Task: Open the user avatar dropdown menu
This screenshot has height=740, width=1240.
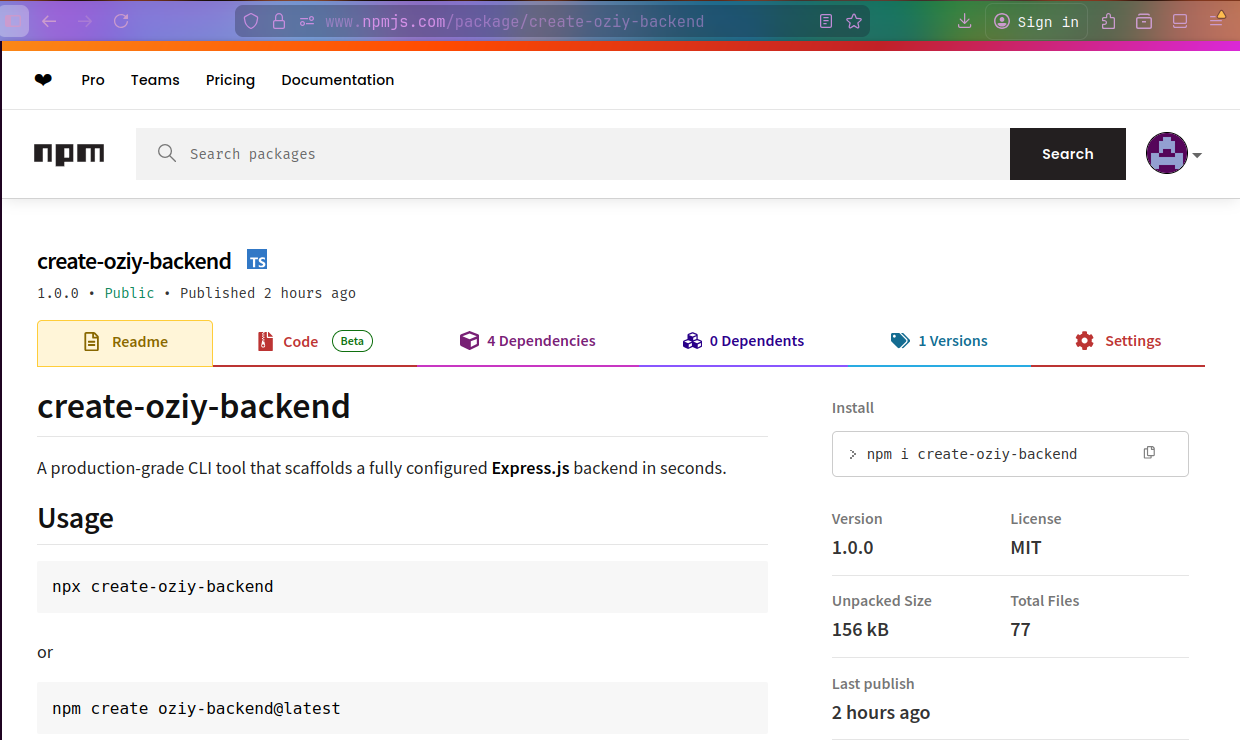Action: [x=1166, y=153]
